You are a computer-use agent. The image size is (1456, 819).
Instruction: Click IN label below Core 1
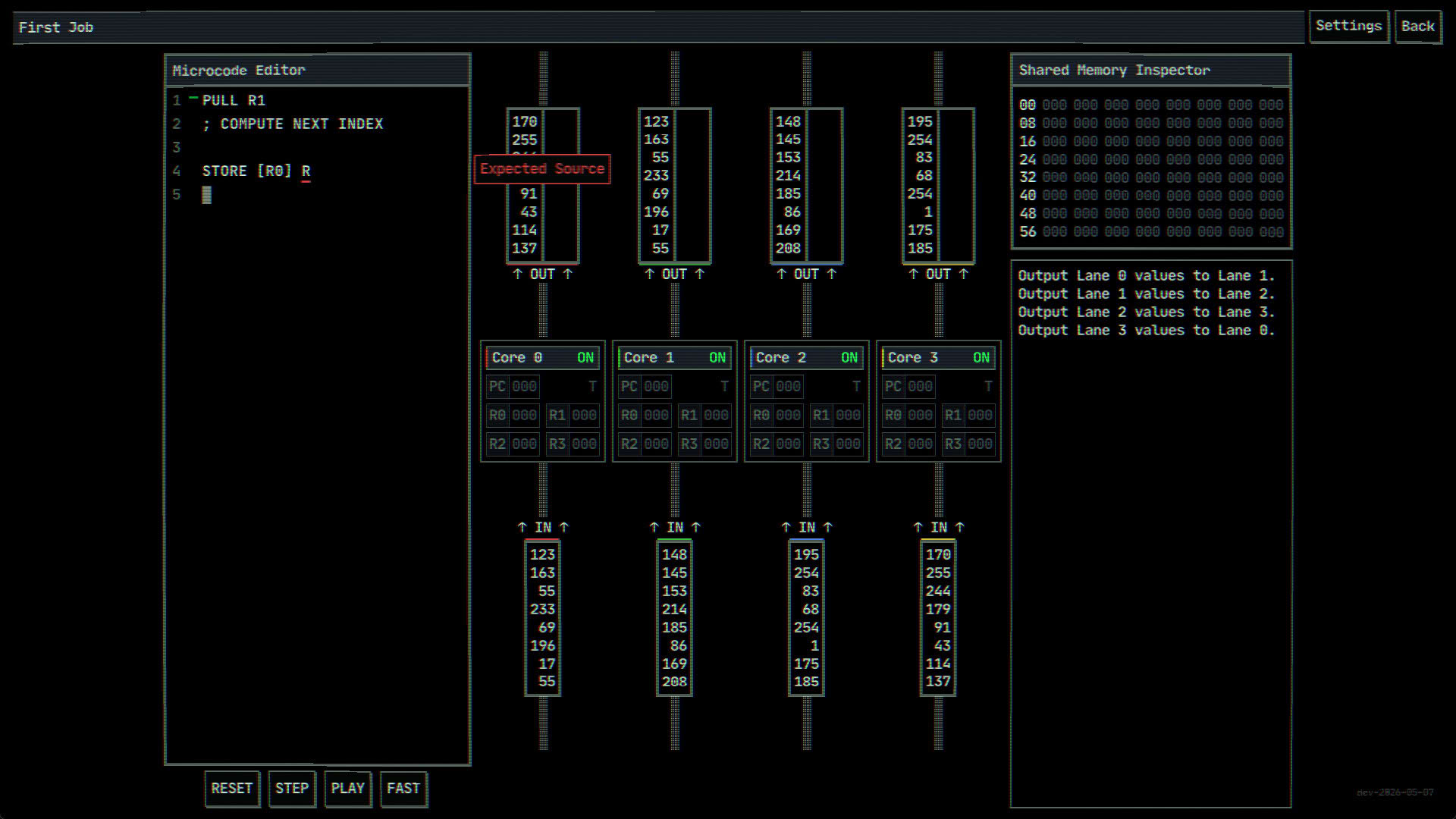[x=675, y=527]
